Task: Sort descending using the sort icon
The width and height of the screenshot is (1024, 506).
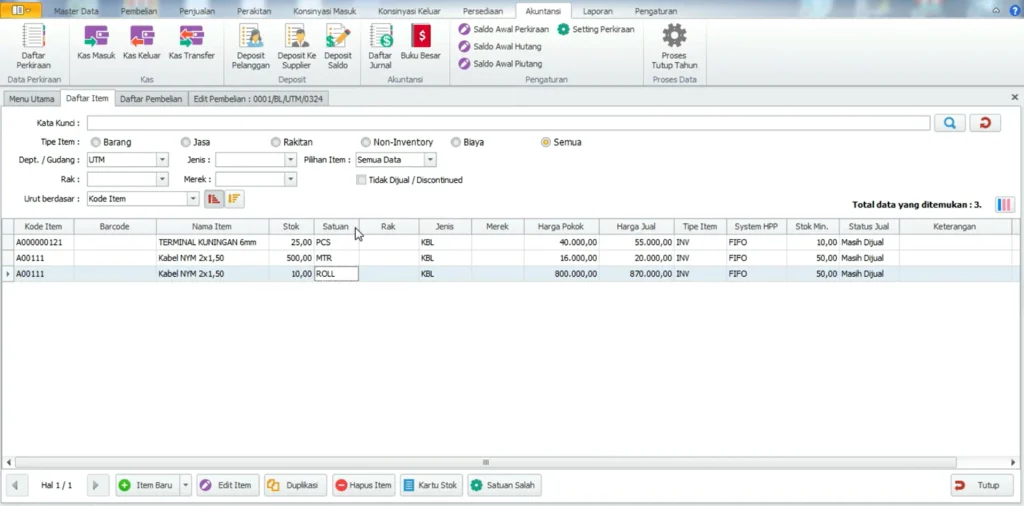Action: pyautogui.click(x=234, y=199)
